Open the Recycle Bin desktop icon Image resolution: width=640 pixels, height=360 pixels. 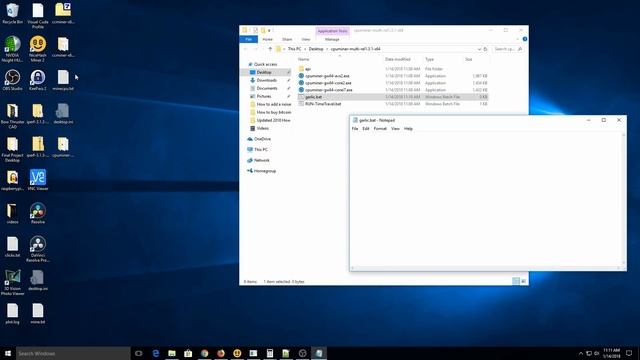click(12, 13)
